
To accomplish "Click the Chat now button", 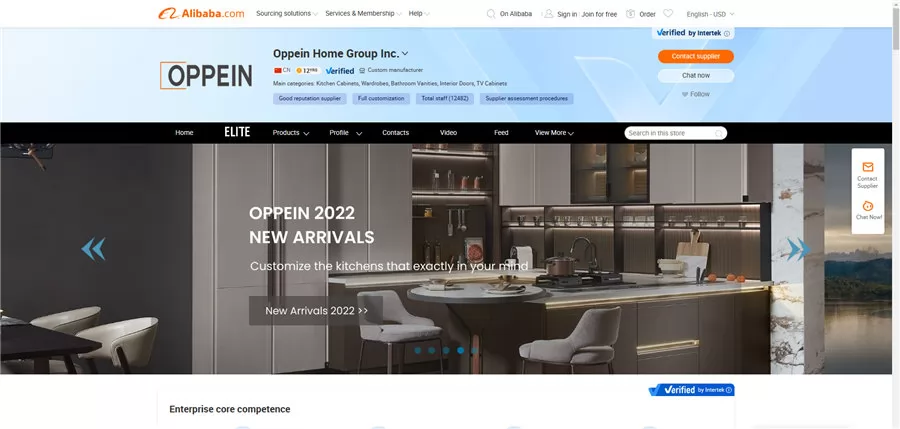I will (x=696, y=76).
